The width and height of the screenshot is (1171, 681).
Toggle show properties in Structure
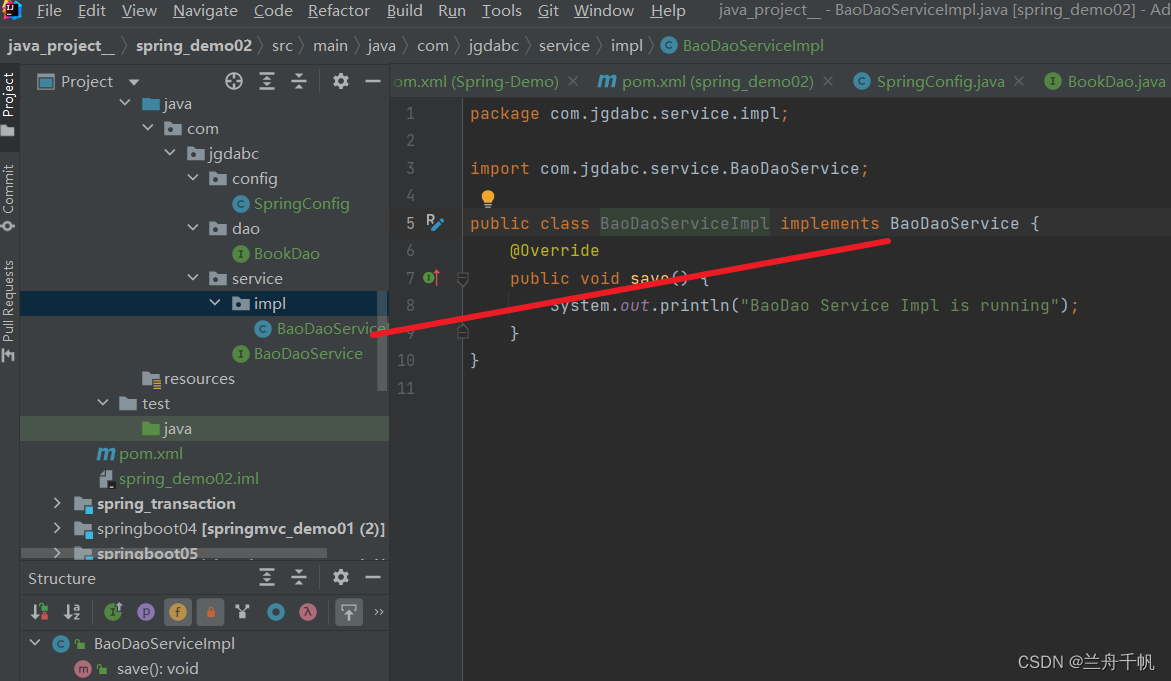(146, 612)
